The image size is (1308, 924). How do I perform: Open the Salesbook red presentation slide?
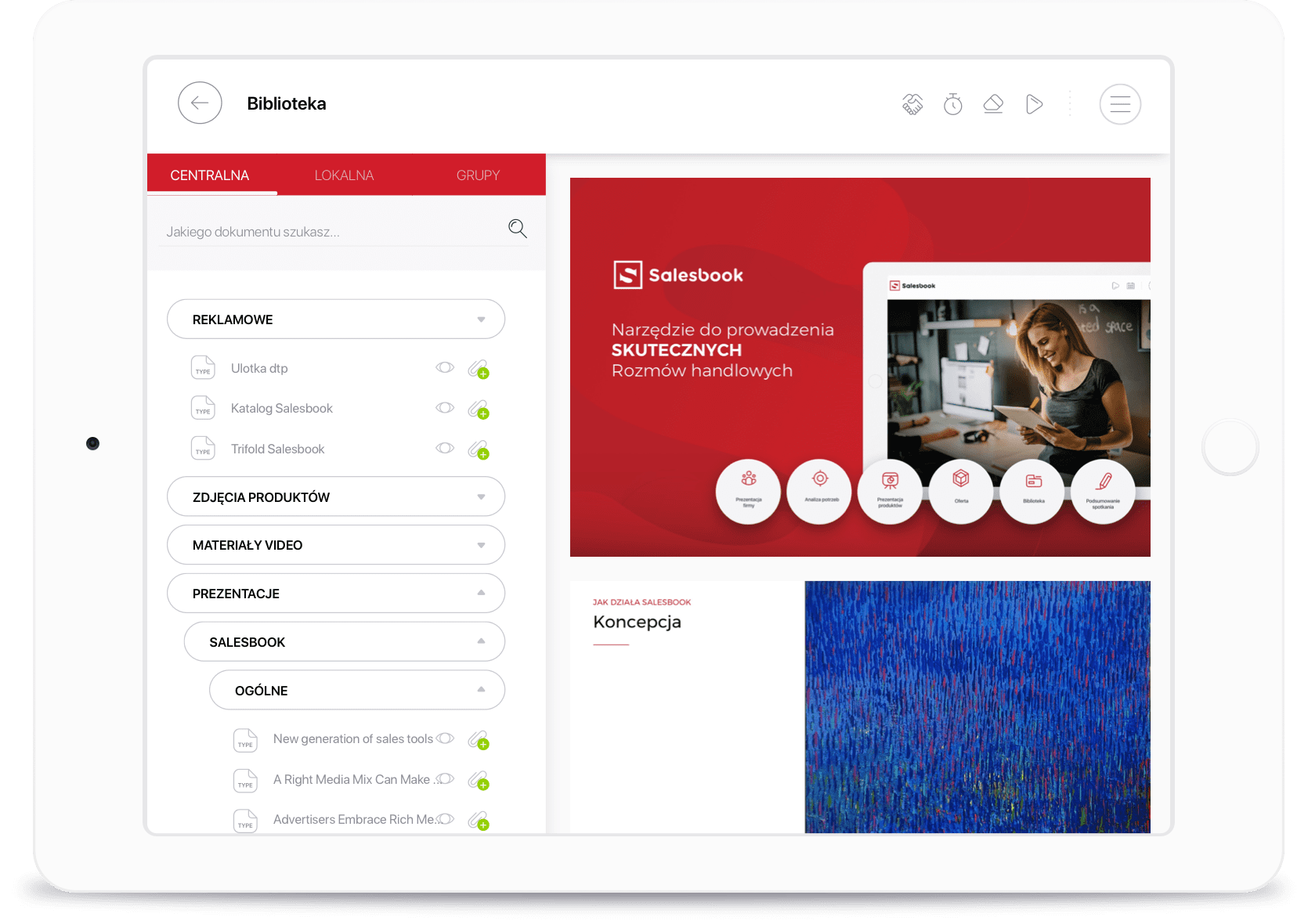point(860,367)
